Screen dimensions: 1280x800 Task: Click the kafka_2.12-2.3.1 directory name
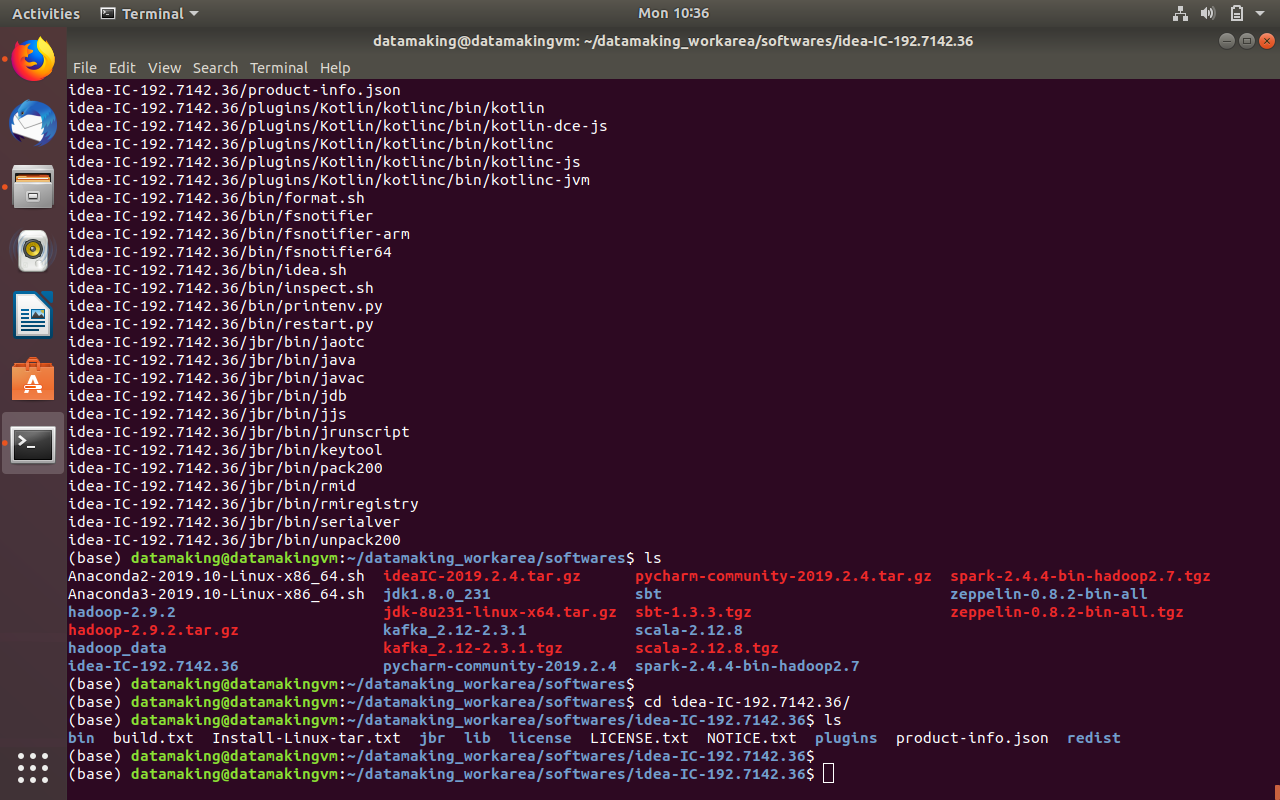(455, 630)
